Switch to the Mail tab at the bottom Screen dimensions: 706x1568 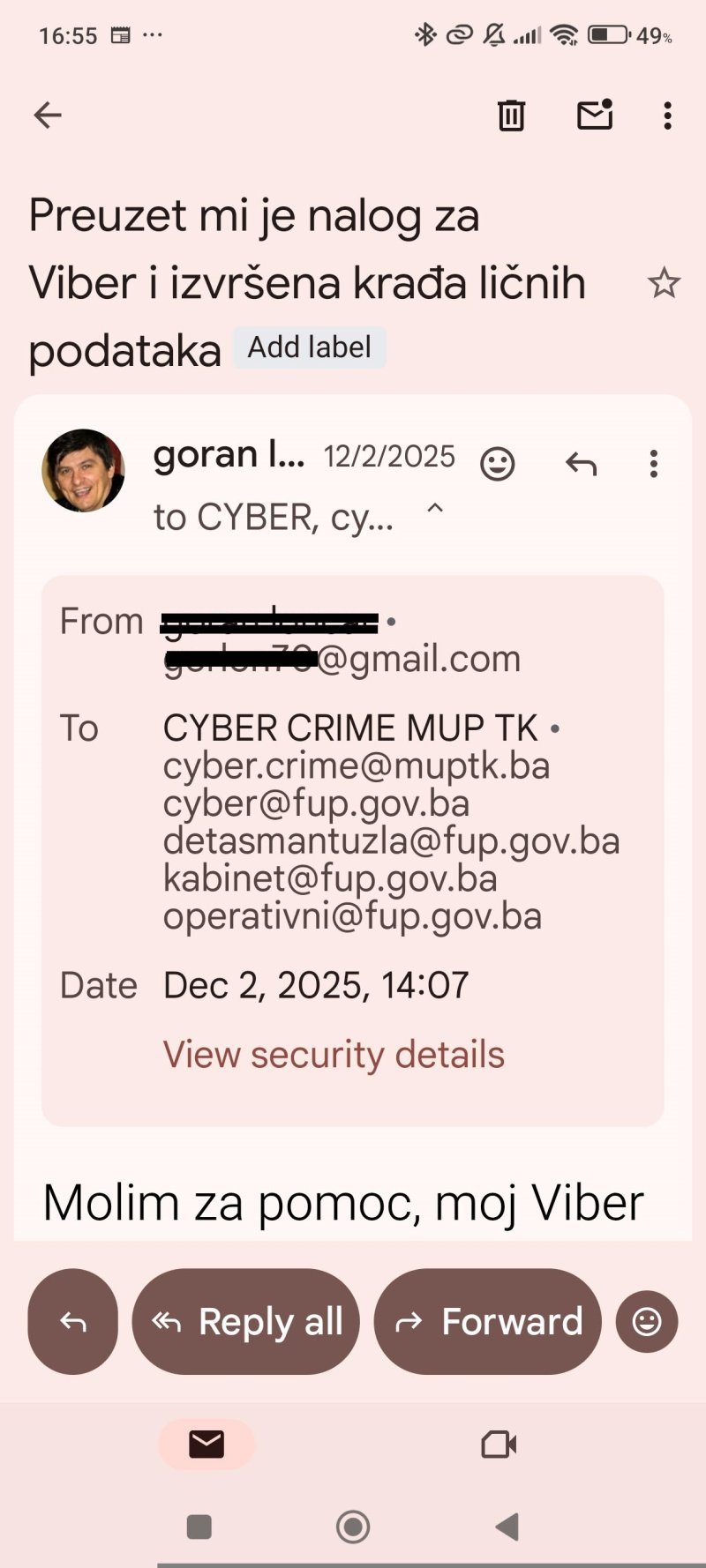(206, 1444)
